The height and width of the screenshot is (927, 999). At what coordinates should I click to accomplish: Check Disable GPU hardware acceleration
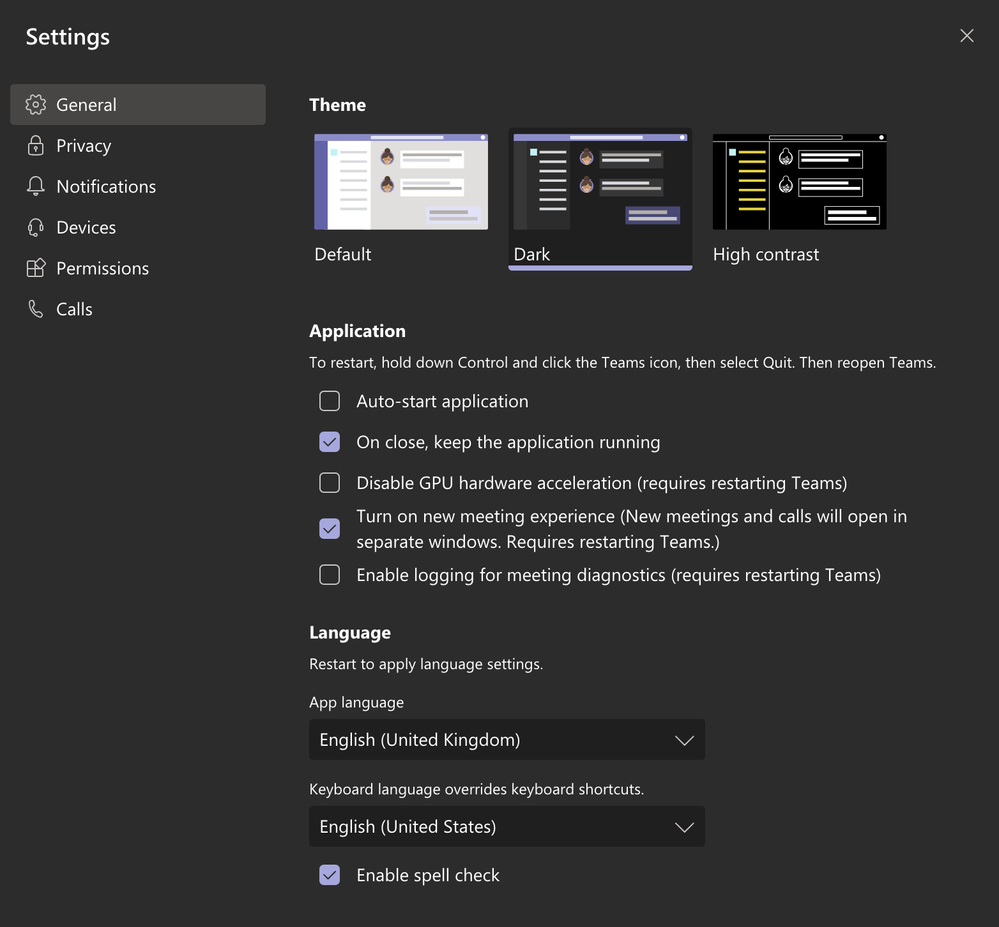coord(329,484)
